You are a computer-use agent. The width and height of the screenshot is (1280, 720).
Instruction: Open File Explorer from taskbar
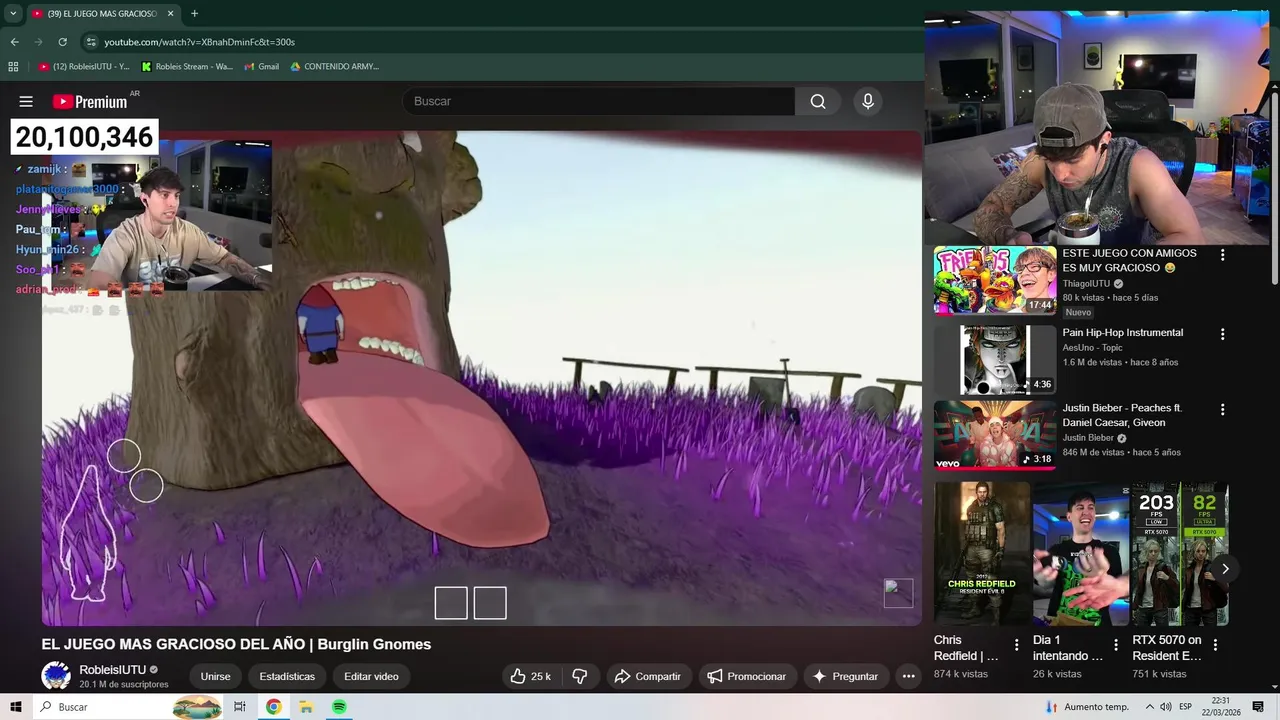[306, 707]
